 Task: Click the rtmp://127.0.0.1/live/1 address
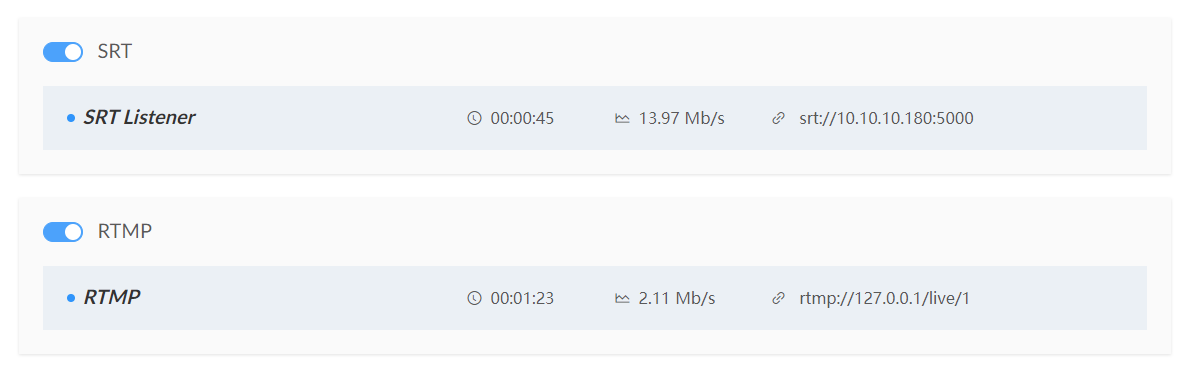pyautogui.click(x=884, y=298)
